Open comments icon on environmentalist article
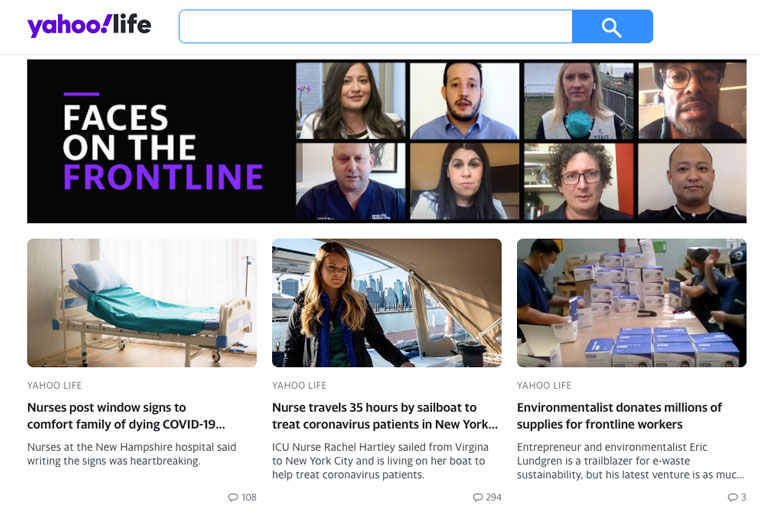The height and width of the screenshot is (514, 760). click(732, 497)
